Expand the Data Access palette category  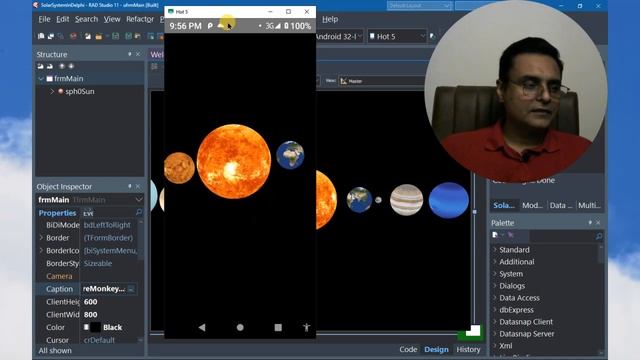point(495,298)
